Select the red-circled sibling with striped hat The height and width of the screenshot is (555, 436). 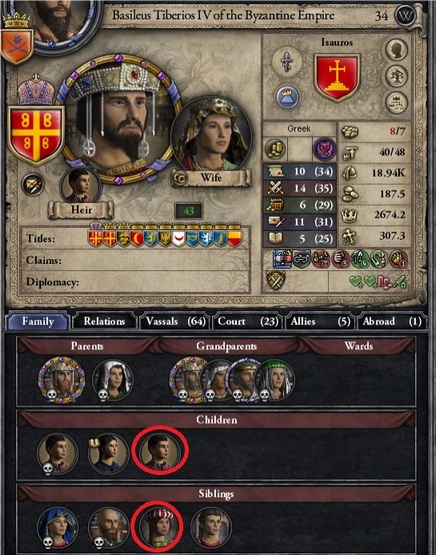click(x=158, y=528)
